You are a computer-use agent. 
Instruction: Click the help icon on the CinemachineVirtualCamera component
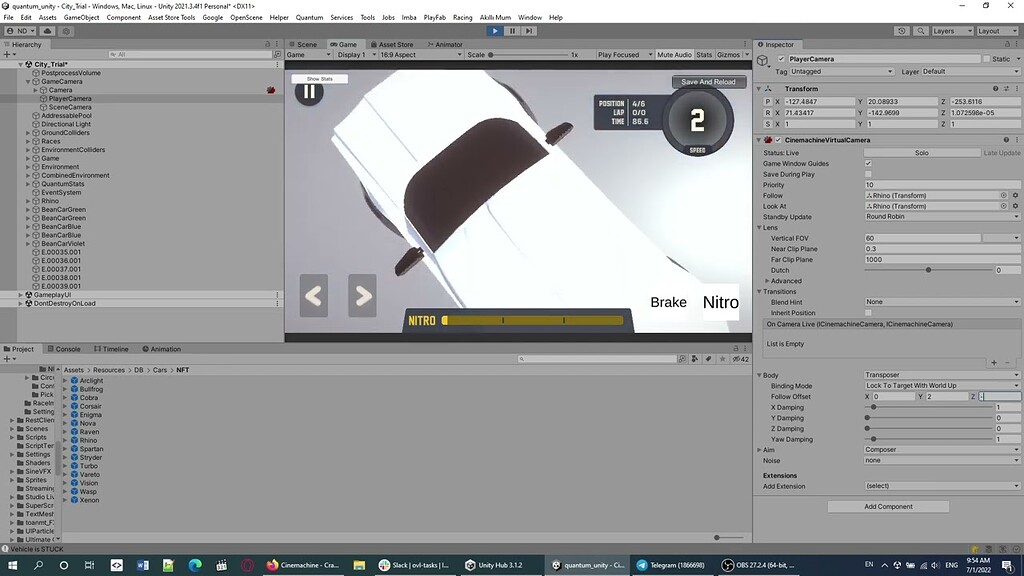[x=1007, y=140]
